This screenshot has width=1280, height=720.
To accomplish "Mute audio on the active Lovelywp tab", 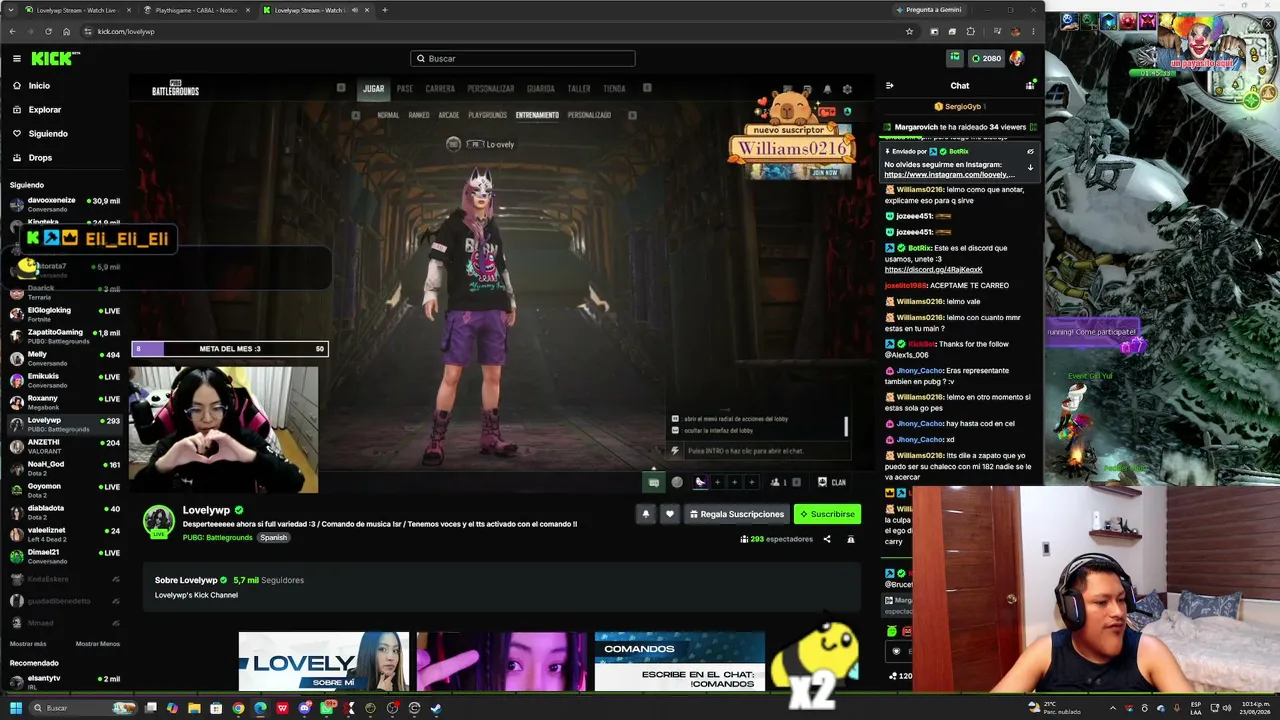I will point(354,10).
